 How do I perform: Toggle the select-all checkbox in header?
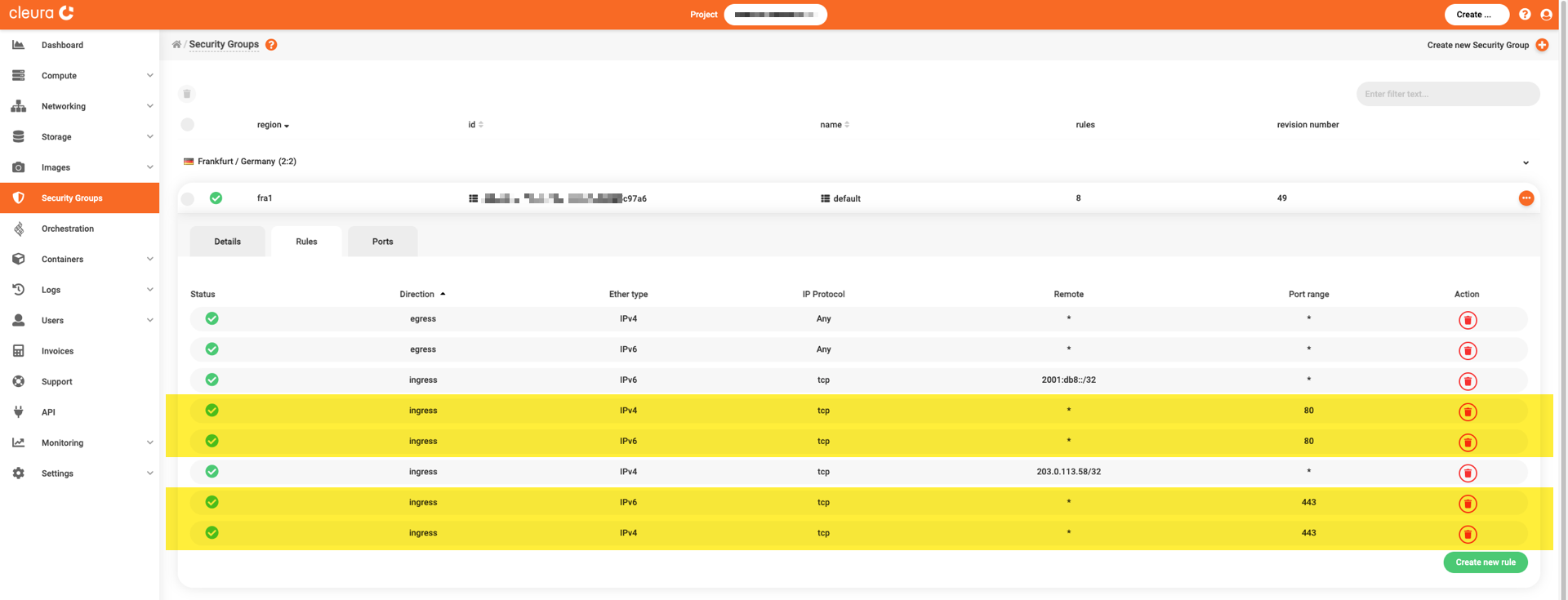point(188,125)
